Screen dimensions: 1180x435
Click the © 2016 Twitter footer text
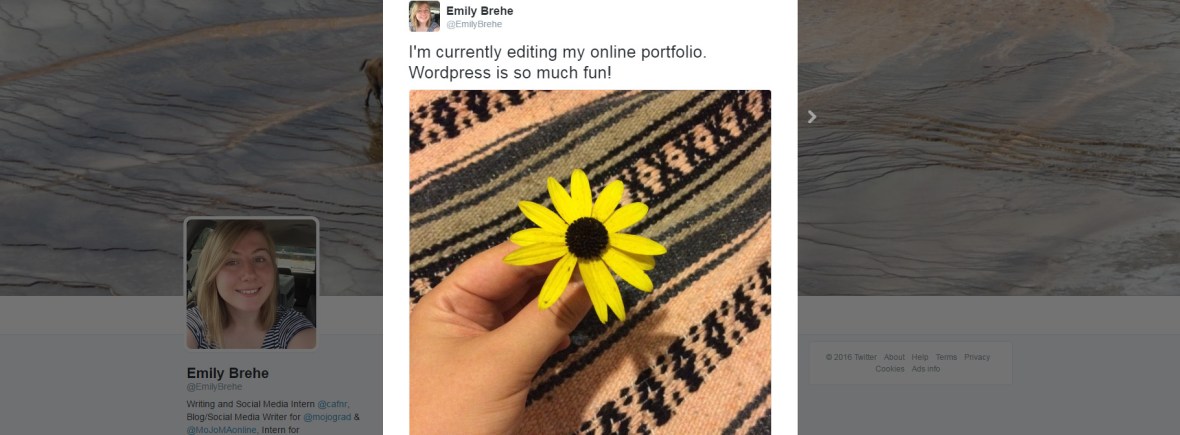(851, 357)
